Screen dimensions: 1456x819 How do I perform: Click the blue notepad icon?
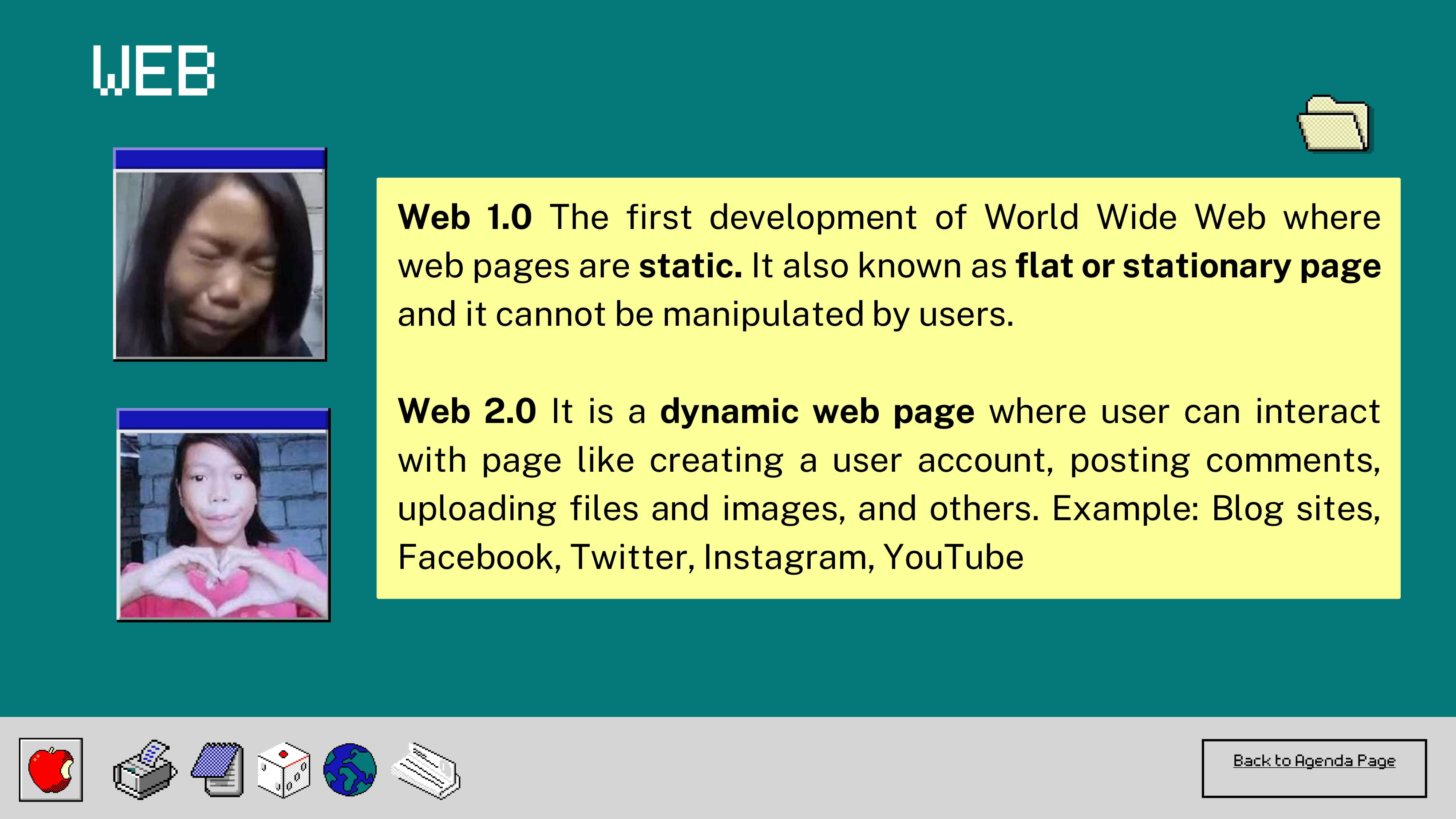coord(218,769)
